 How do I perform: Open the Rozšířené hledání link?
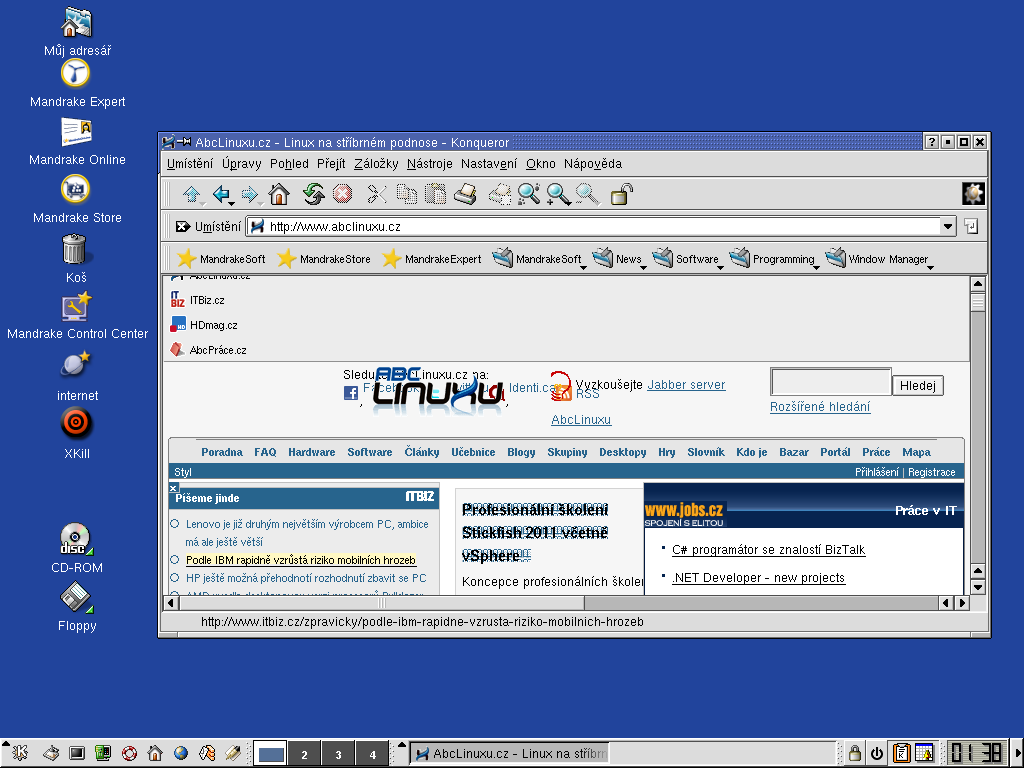820,407
